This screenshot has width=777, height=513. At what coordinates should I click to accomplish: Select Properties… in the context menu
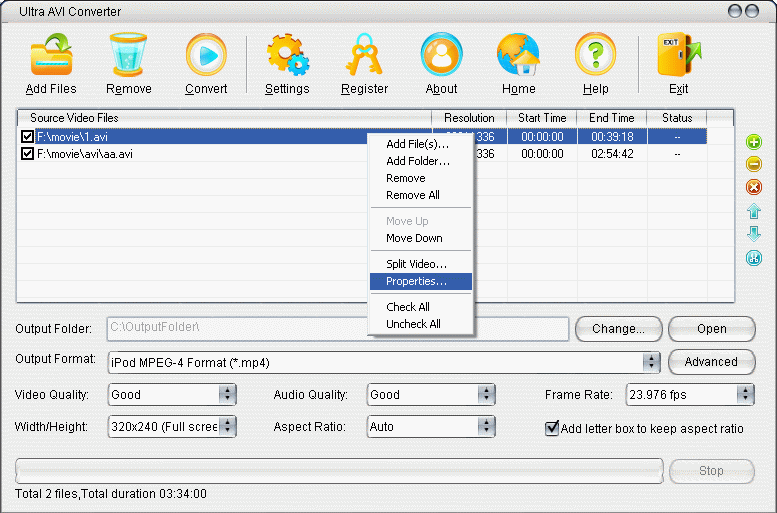click(x=416, y=281)
